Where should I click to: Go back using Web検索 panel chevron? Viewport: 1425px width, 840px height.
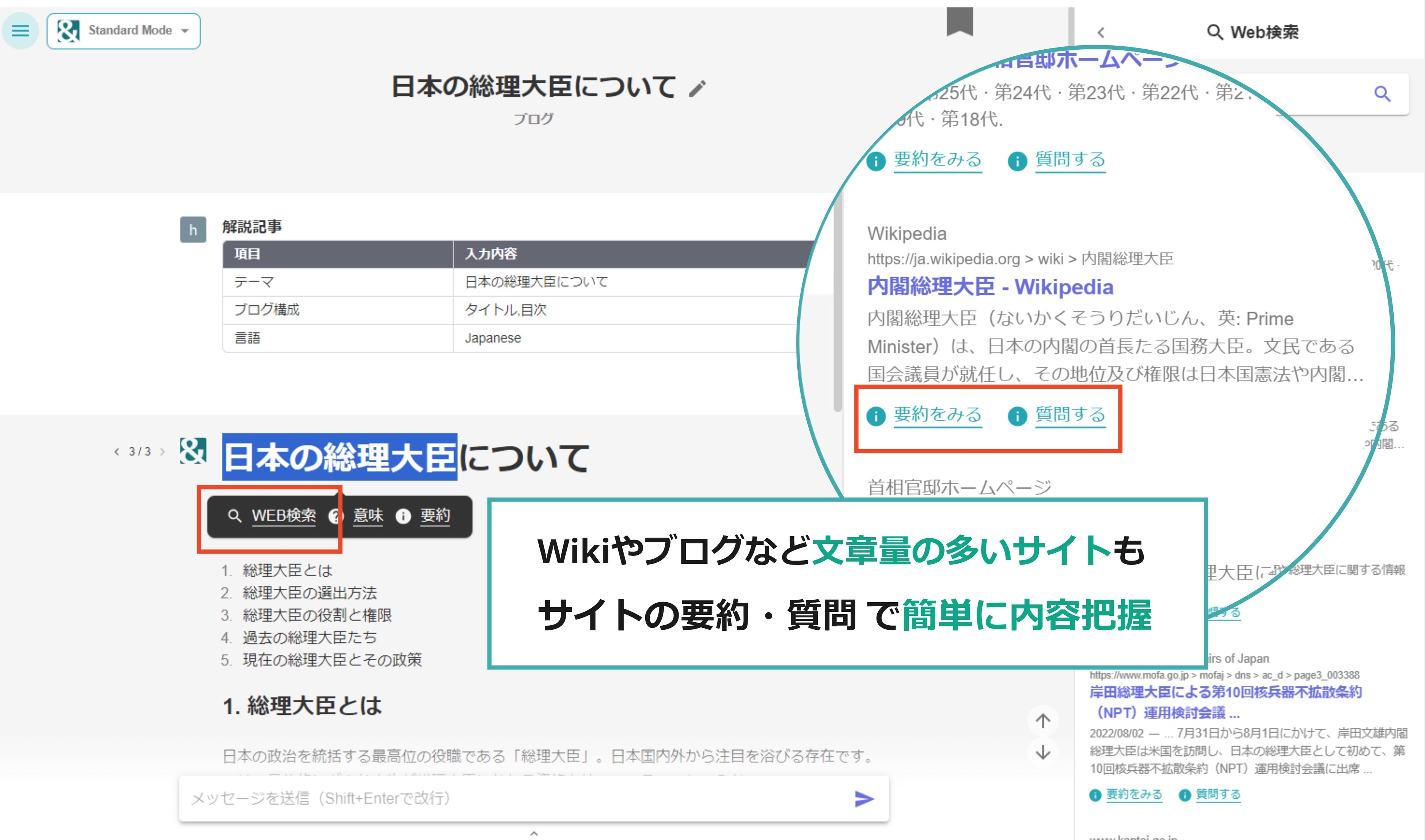1101,33
